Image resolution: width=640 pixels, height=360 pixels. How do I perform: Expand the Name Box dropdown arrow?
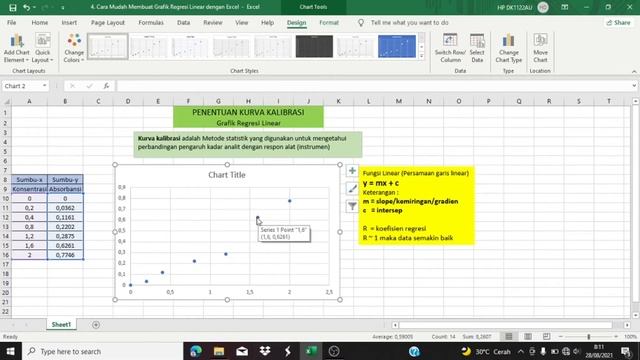click(44, 86)
